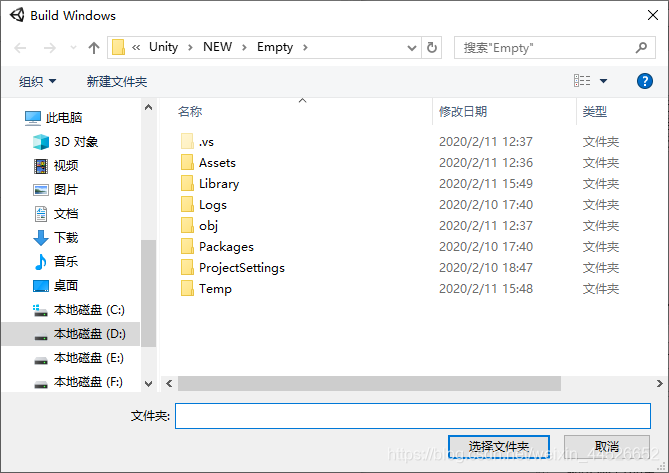669x473 pixels.
Task: Select the .vs folder icon
Action: 187,141
